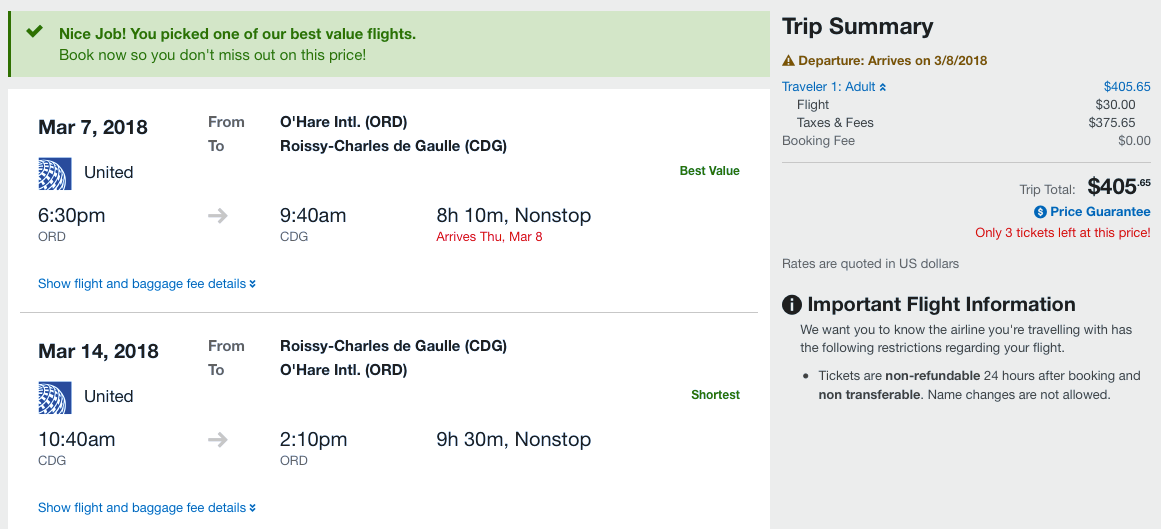Click the United logo for Mar 14 flight
The image size is (1161, 529).
pyautogui.click(x=54, y=397)
